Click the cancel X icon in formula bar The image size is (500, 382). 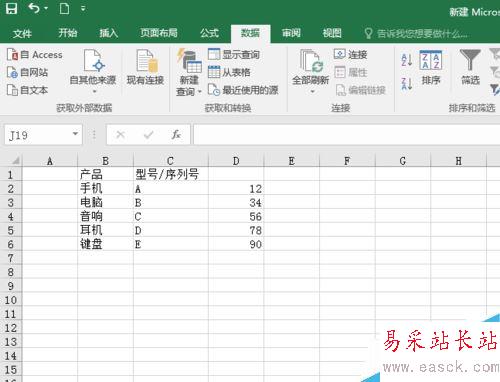120,135
